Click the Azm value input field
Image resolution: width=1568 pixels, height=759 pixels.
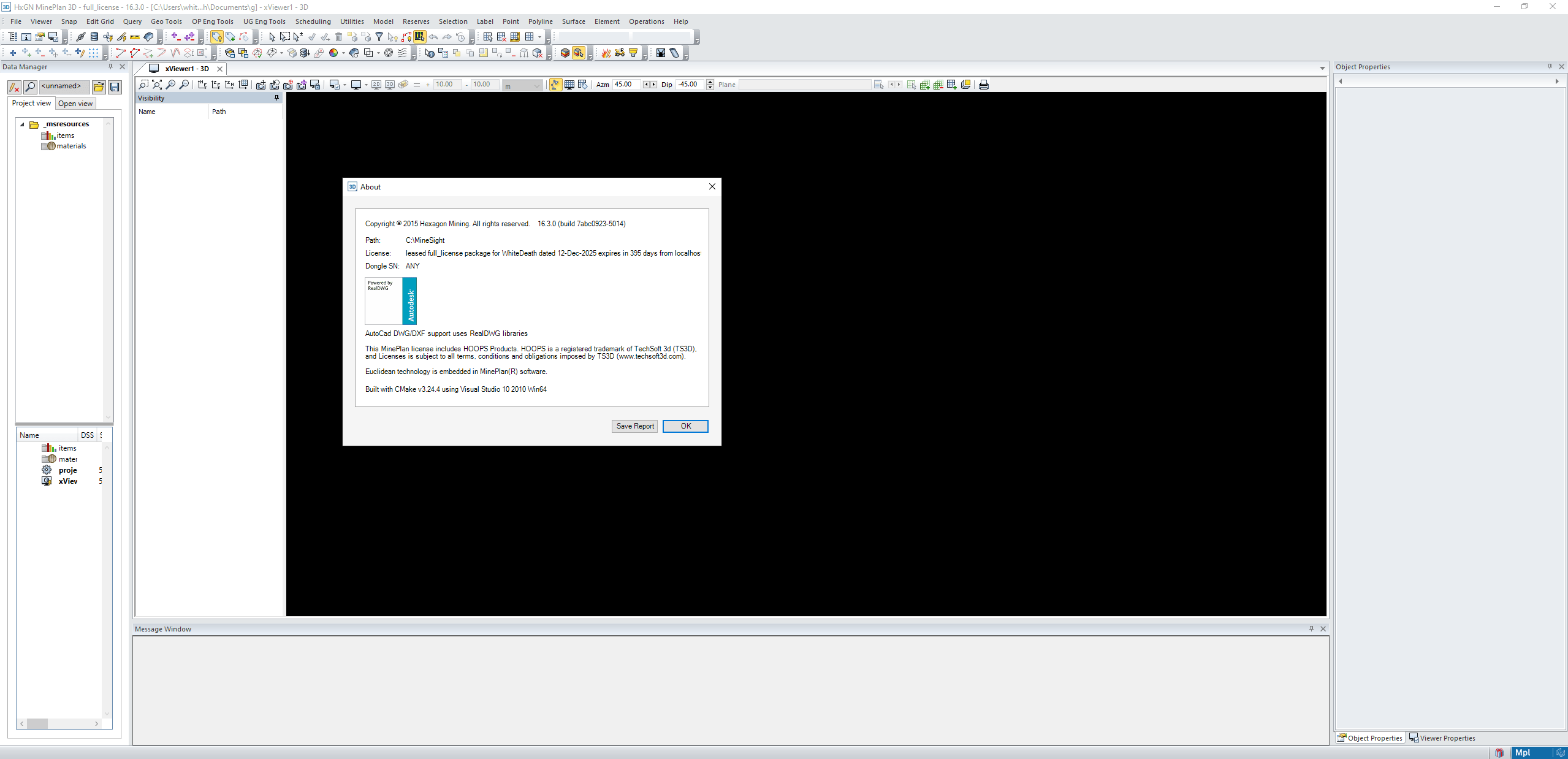[626, 85]
